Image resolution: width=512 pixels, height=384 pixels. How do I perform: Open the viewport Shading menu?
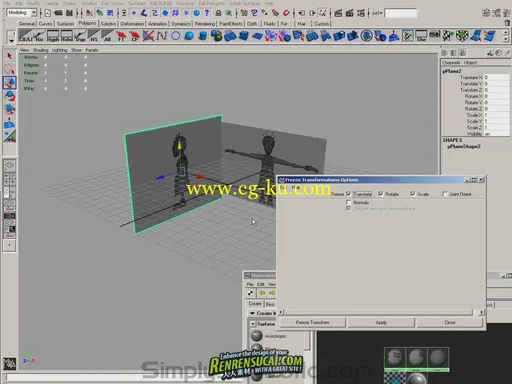(x=41, y=50)
